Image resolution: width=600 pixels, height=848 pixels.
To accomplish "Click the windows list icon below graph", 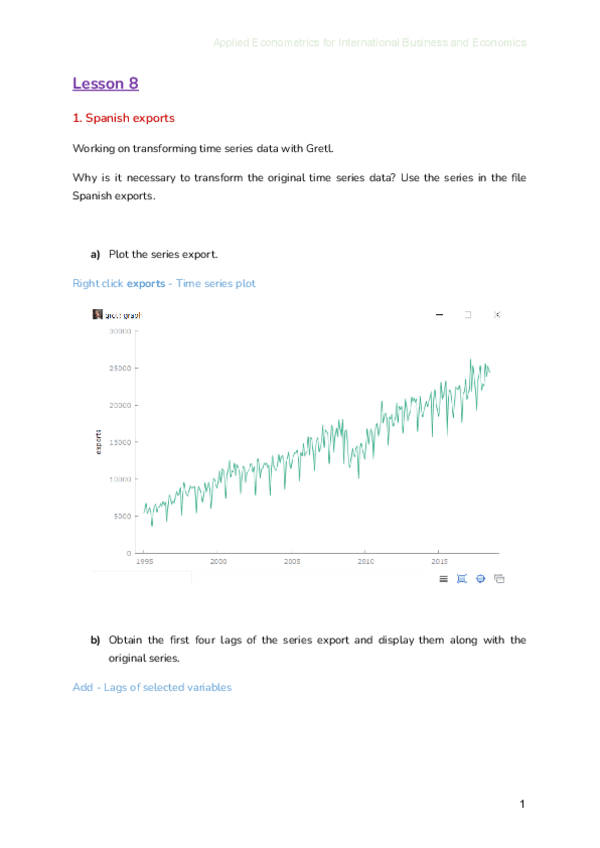I will (x=499, y=579).
